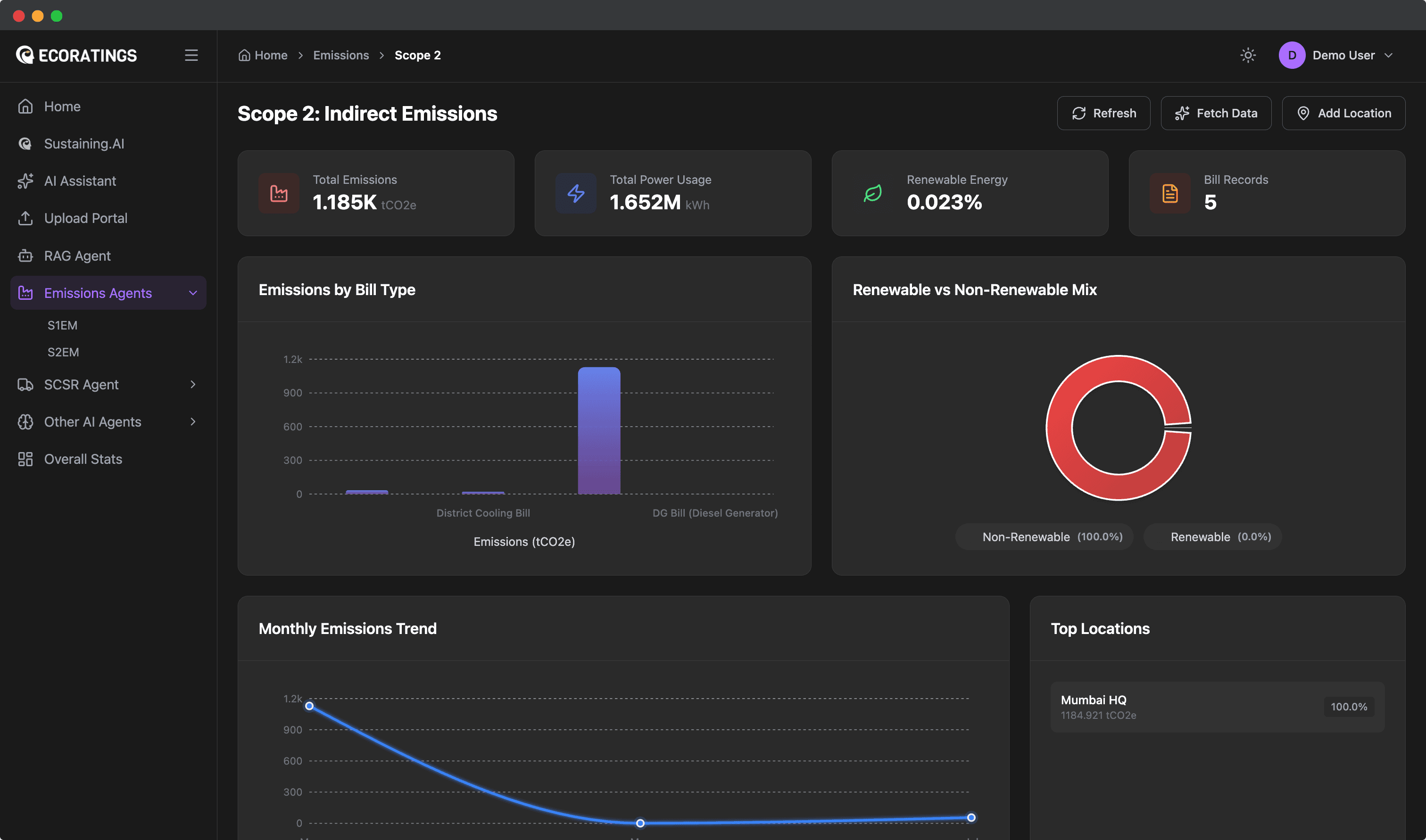Open the Demo User dropdown arrow

1388,55
